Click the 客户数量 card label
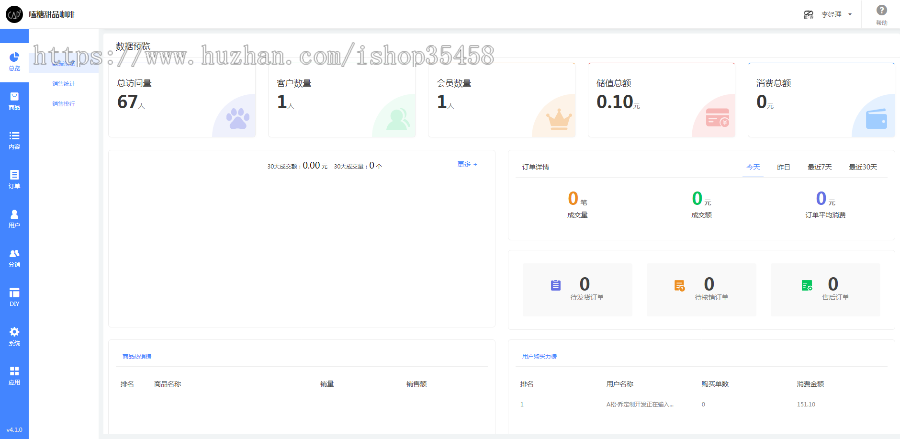 [294, 83]
